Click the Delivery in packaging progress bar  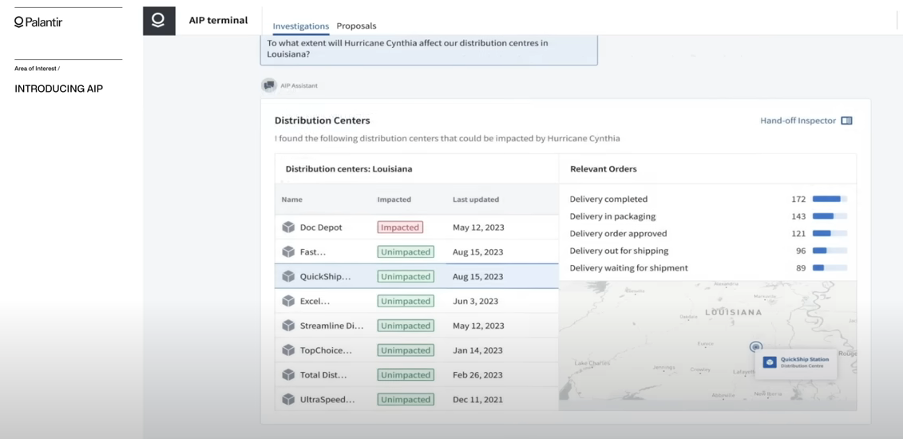click(830, 216)
